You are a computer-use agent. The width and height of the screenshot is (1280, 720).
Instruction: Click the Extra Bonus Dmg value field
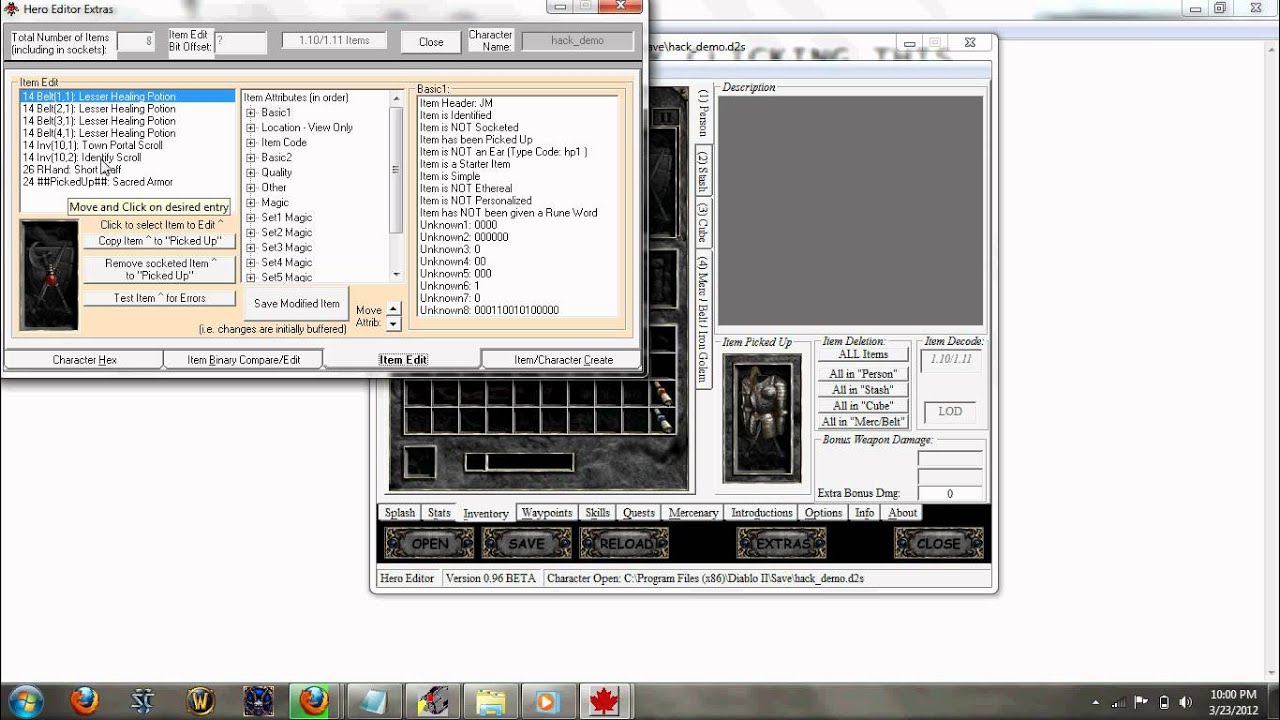(949, 494)
